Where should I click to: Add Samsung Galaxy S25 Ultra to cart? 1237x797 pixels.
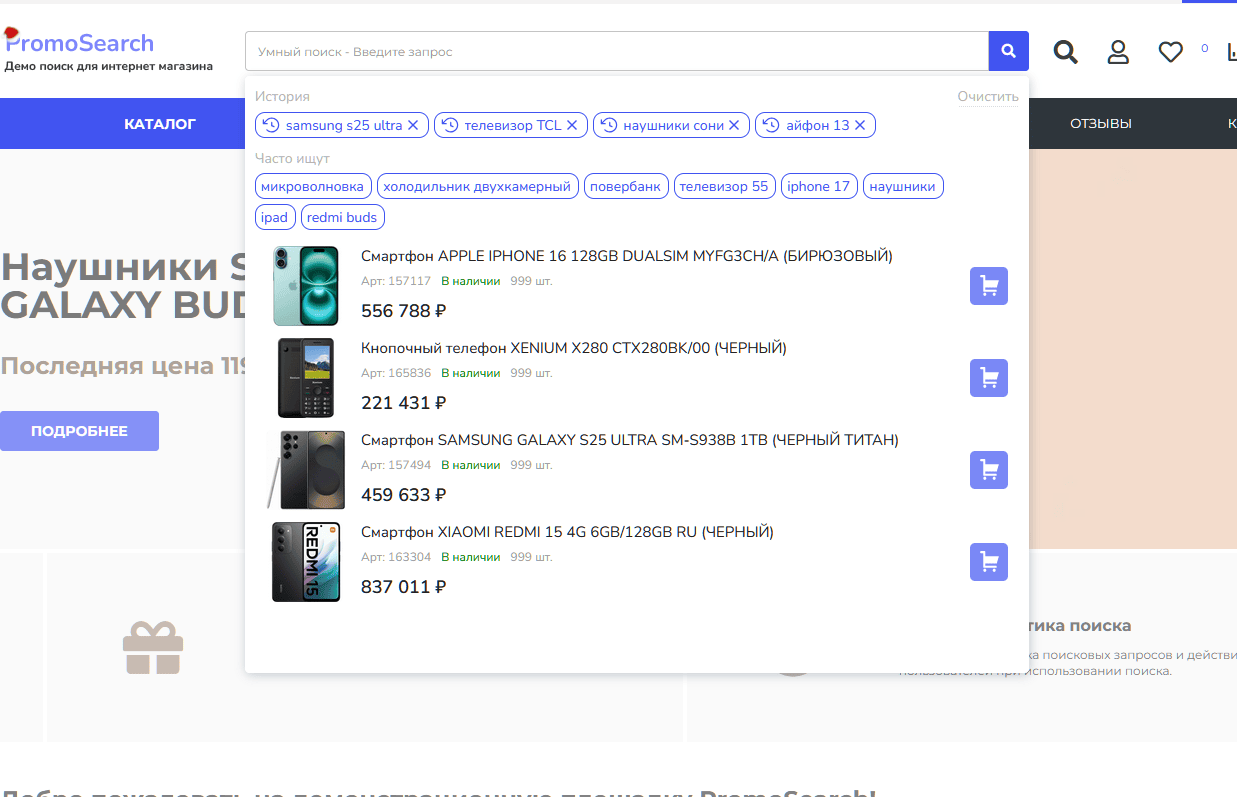[x=988, y=470]
